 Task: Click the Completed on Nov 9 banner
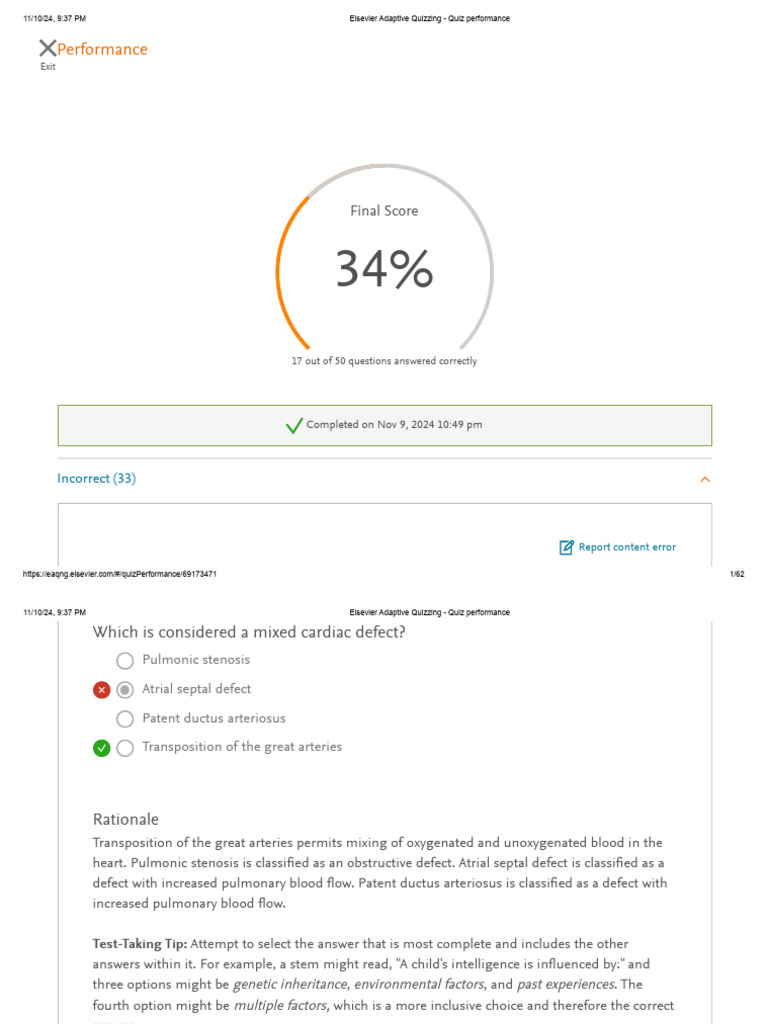tap(385, 425)
